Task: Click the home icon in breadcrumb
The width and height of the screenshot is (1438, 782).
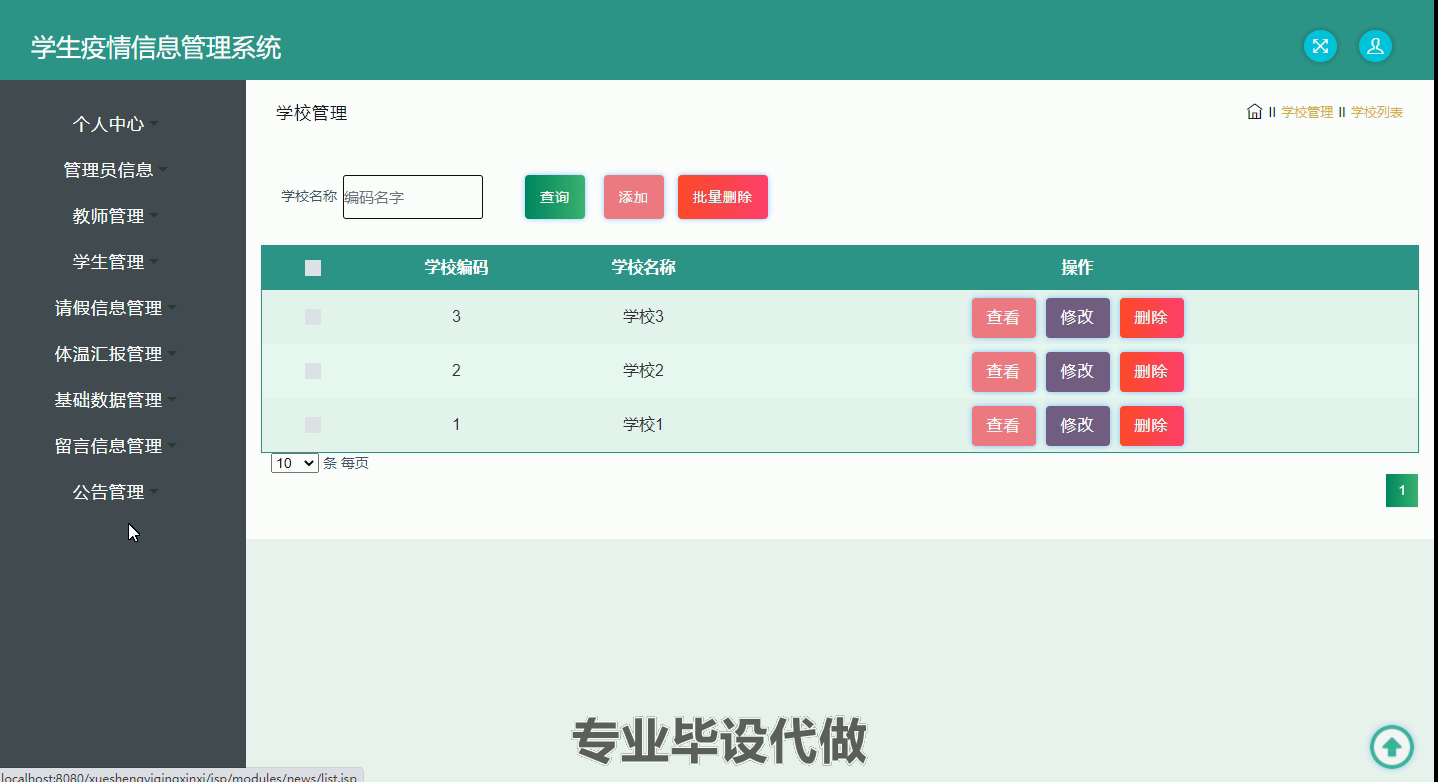Action: (1254, 112)
